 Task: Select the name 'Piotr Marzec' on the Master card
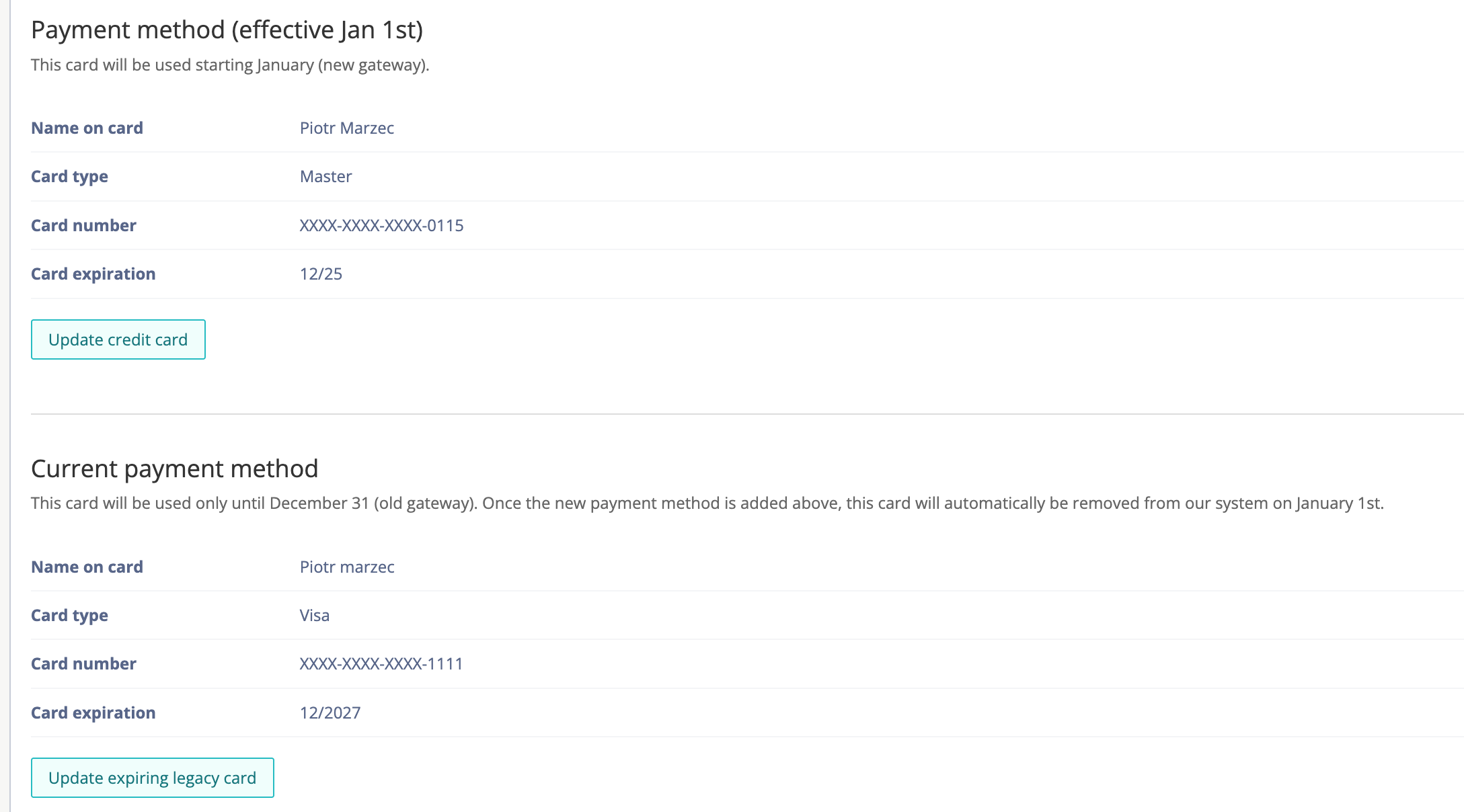click(x=346, y=128)
